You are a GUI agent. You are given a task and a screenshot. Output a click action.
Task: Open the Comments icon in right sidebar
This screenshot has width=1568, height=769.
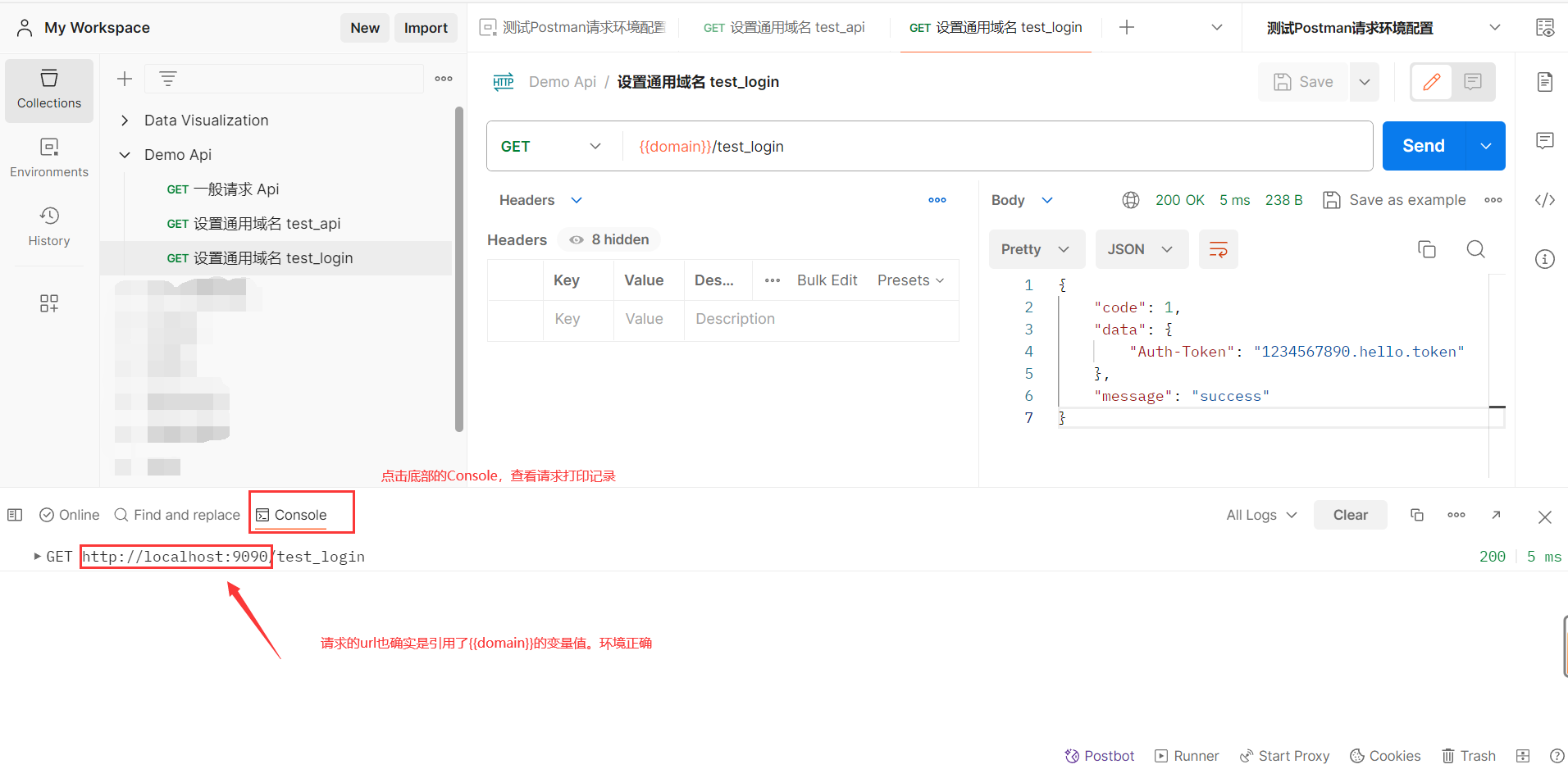[x=1545, y=141]
